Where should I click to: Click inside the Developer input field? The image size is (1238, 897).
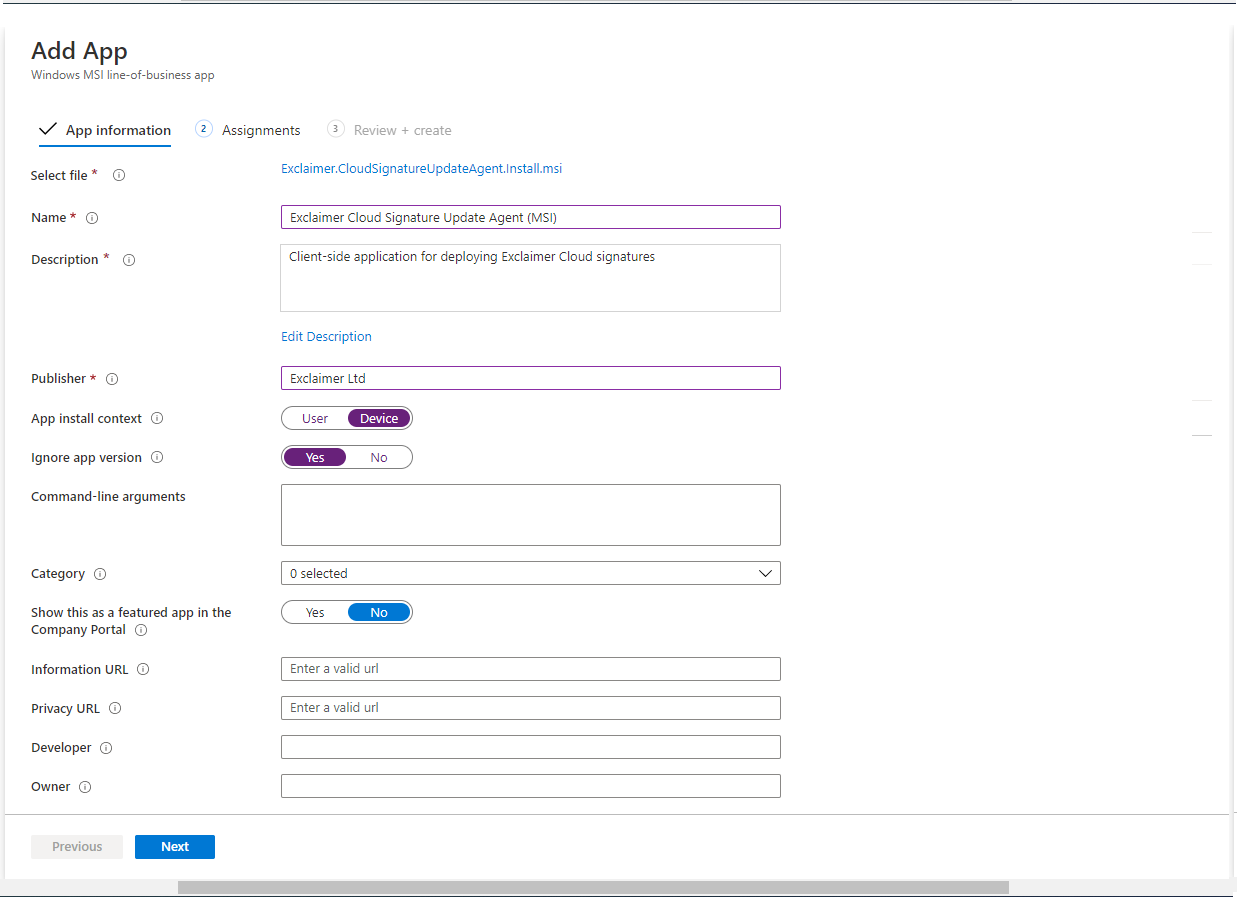(530, 747)
